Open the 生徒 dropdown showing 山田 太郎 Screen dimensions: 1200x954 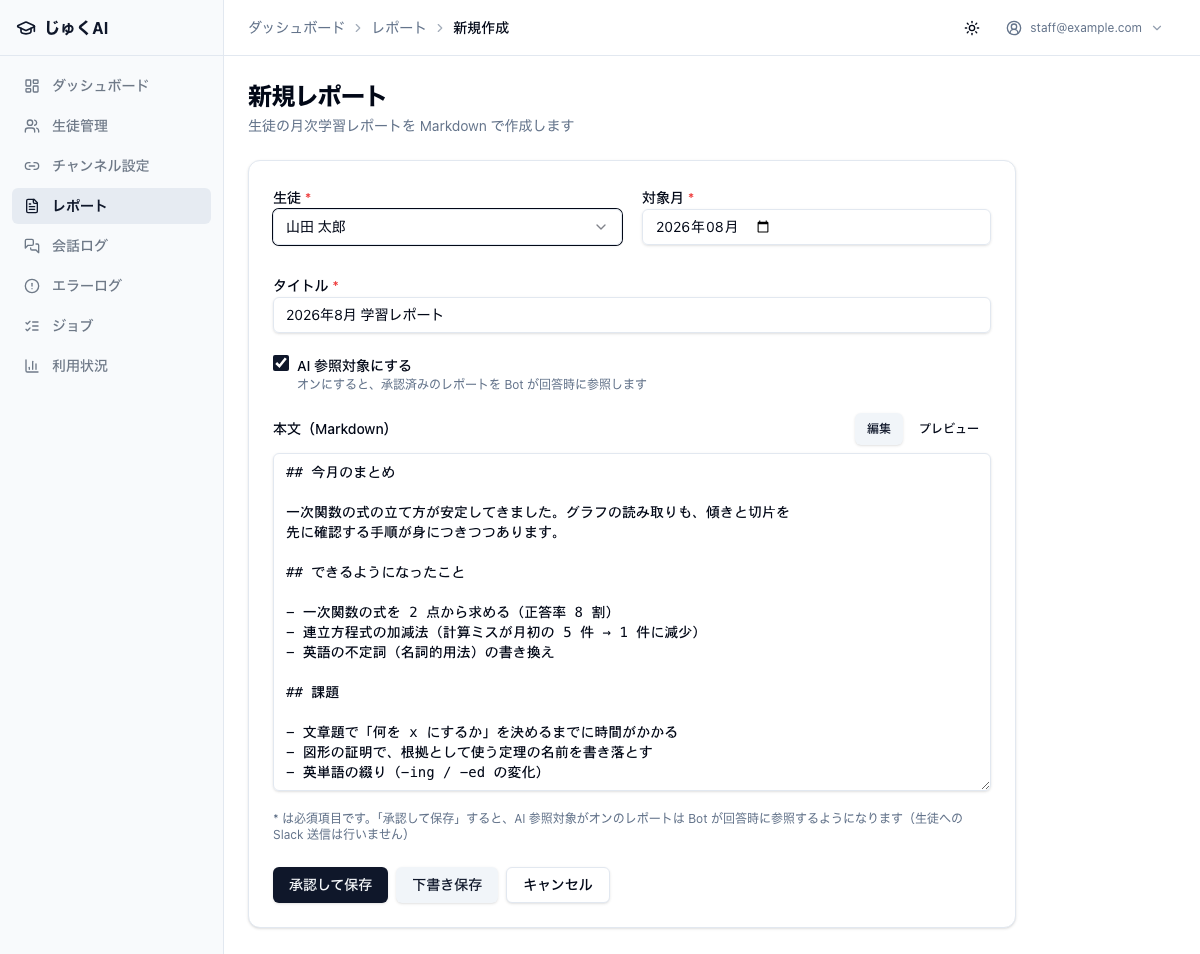point(447,227)
